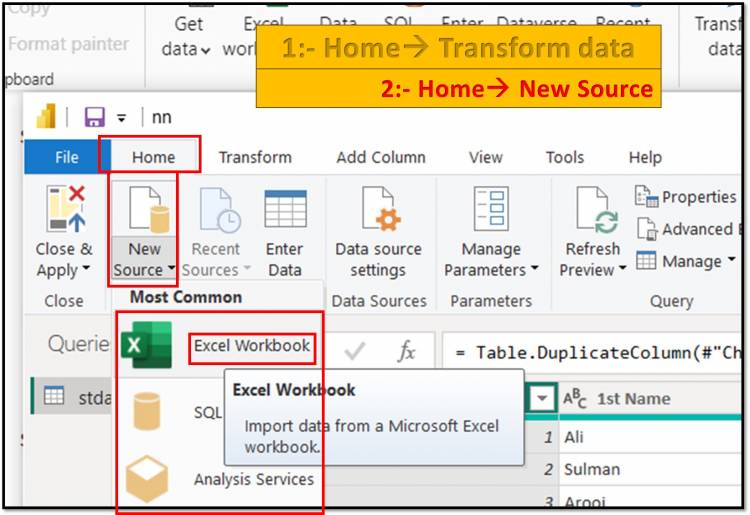Expand the Close & Apply dropdown arrow
Screen dimensions: 750x515
(86, 268)
